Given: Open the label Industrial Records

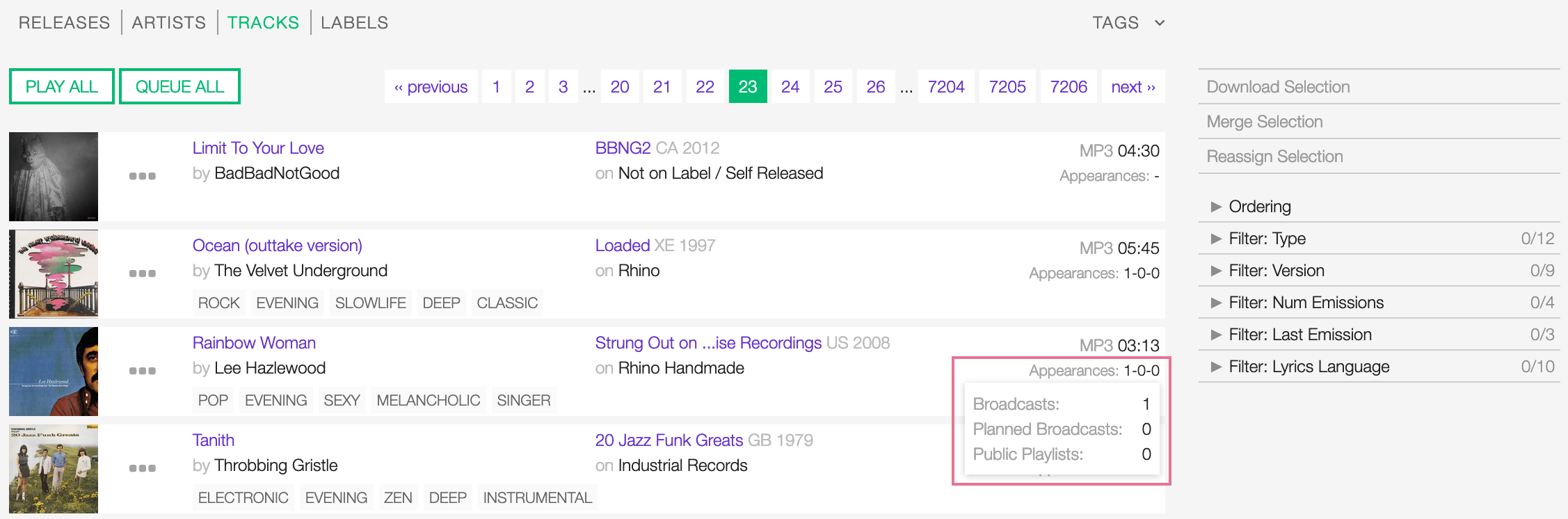Looking at the screenshot, I should pyautogui.click(x=682, y=465).
